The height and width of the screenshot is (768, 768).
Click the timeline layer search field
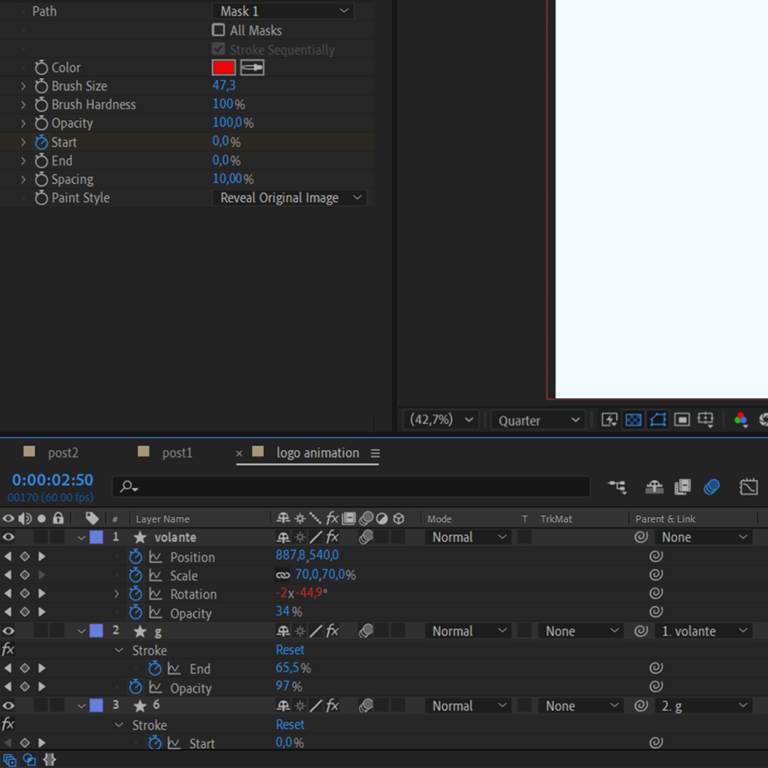350,487
